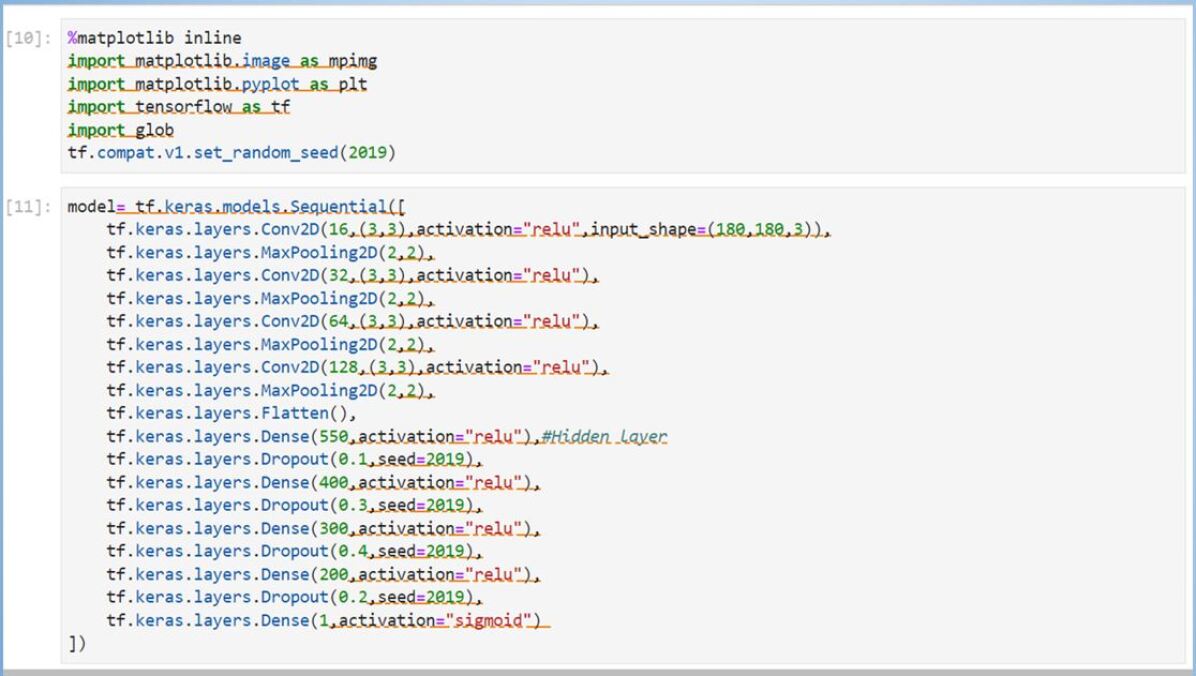The height and width of the screenshot is (676, 1196).
Task: Click the Conv2D(32 layer line
Action: click(352, 275)
